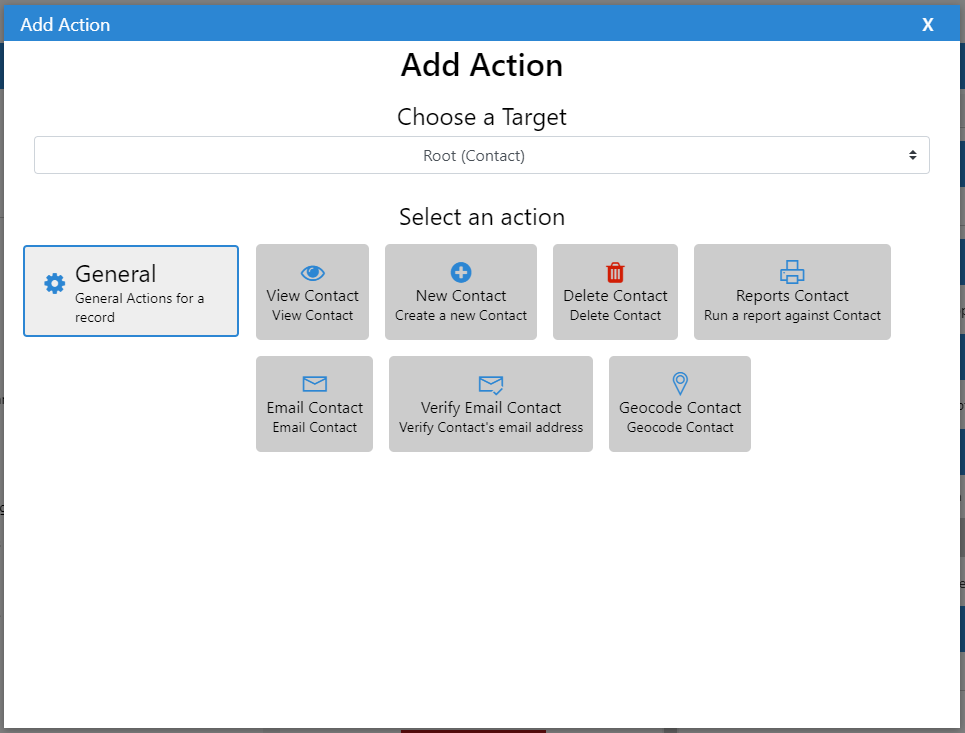The width and height of the screenshot is (965, 733).
Task: Choose the 'Email Contact' action label
Action: pyautogui.click(x=314, y=408)
